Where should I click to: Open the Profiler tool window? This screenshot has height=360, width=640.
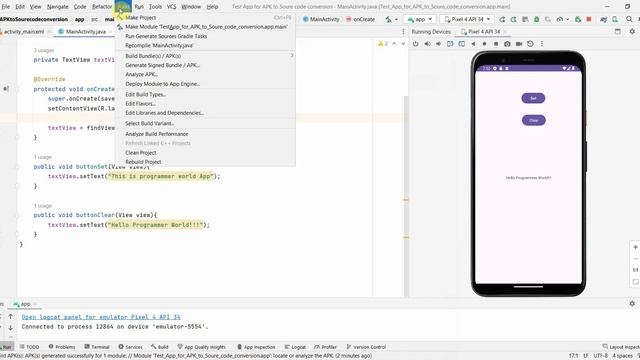point(326,347)
